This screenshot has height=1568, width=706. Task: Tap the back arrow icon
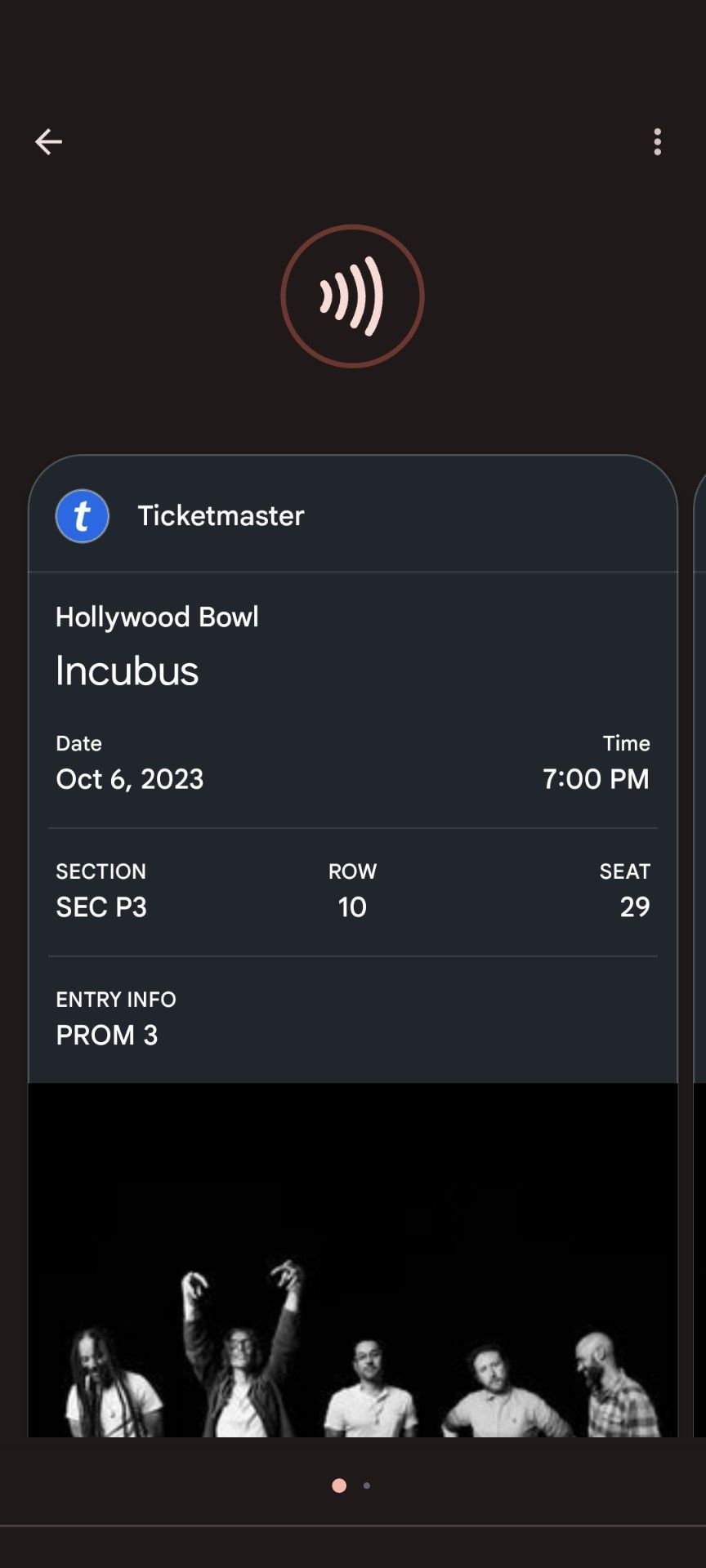(48, 142)
